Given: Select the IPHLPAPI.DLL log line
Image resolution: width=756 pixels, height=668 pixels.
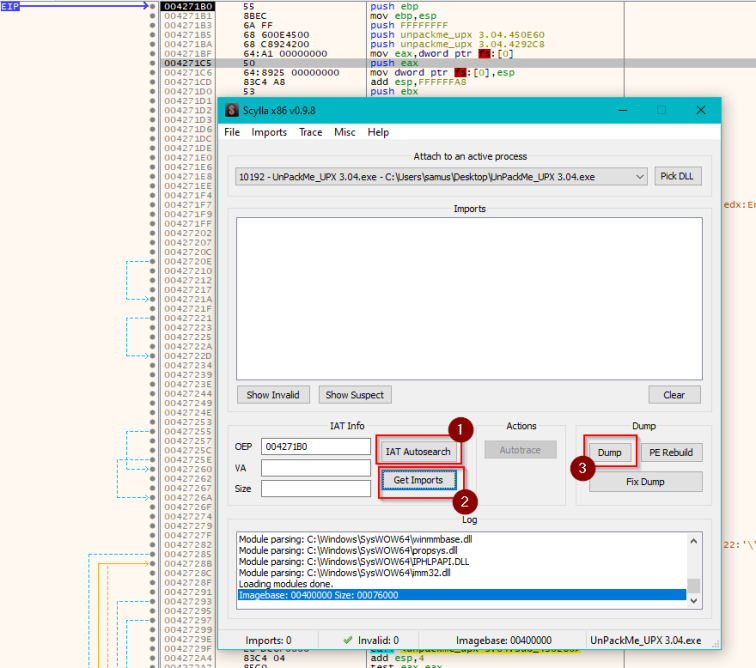Looking at the screenshot, I should pyautogui.click(x=354, y=561).
